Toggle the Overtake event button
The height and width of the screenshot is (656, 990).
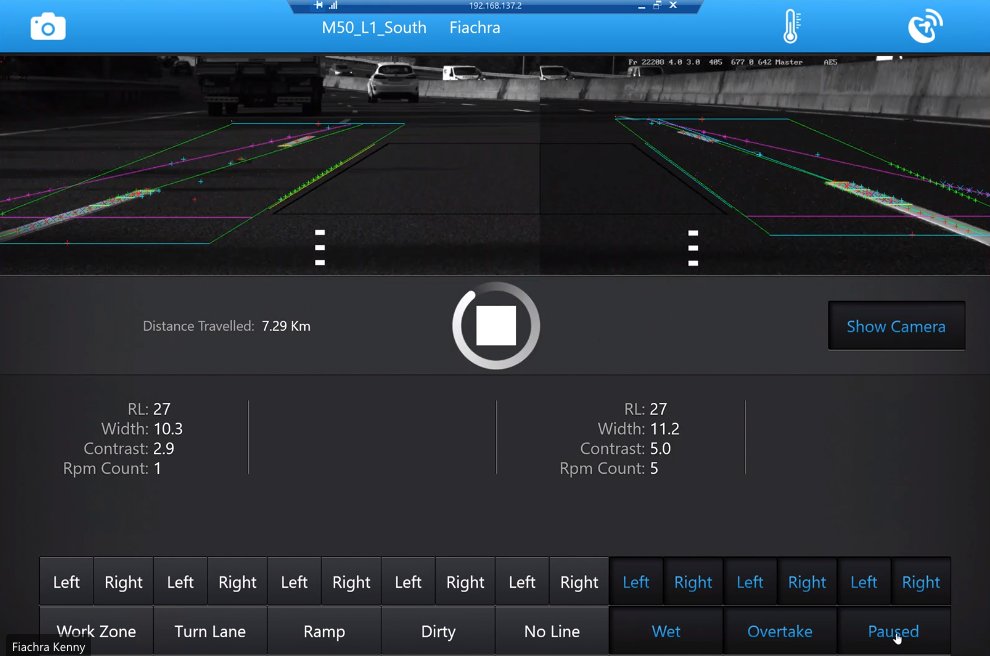(x=780, y=631)
